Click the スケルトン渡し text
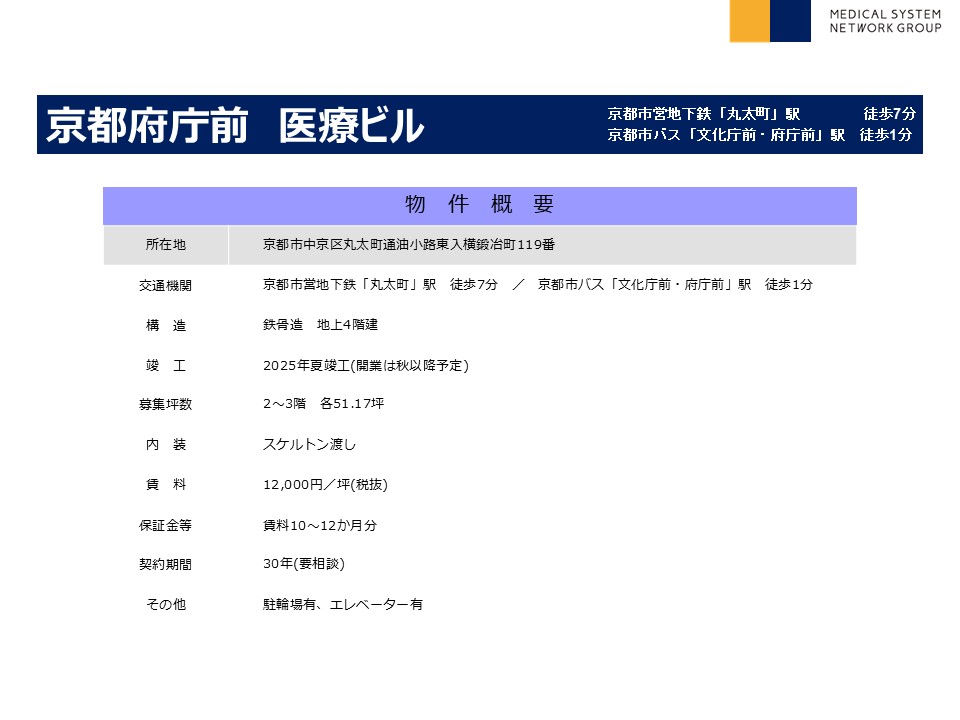The image size is (960, 720). tap(309, 445)
